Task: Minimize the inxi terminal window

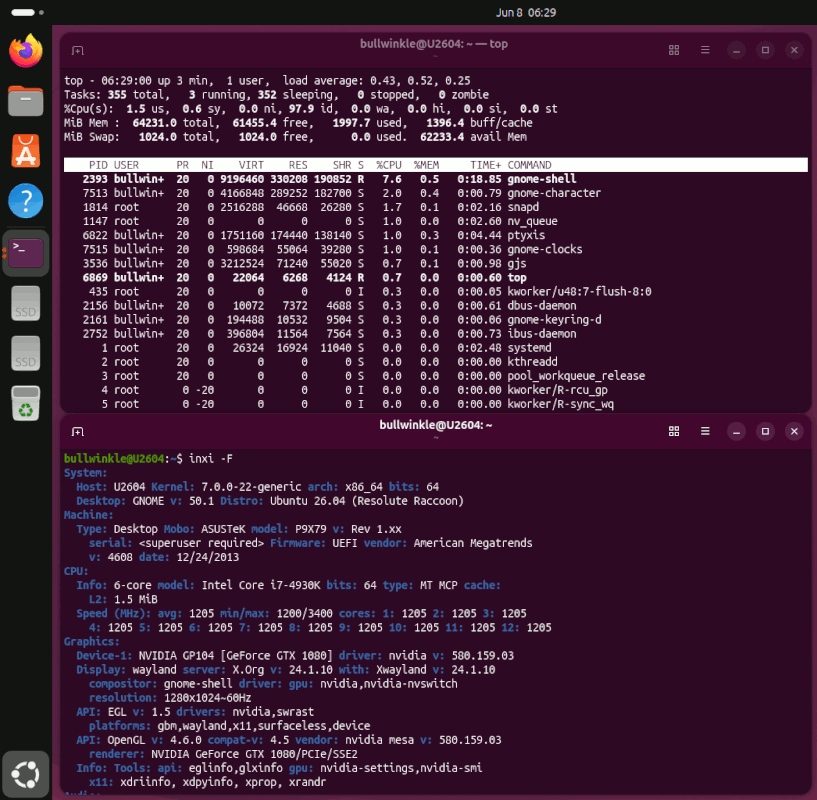Action: pos(736,432)
